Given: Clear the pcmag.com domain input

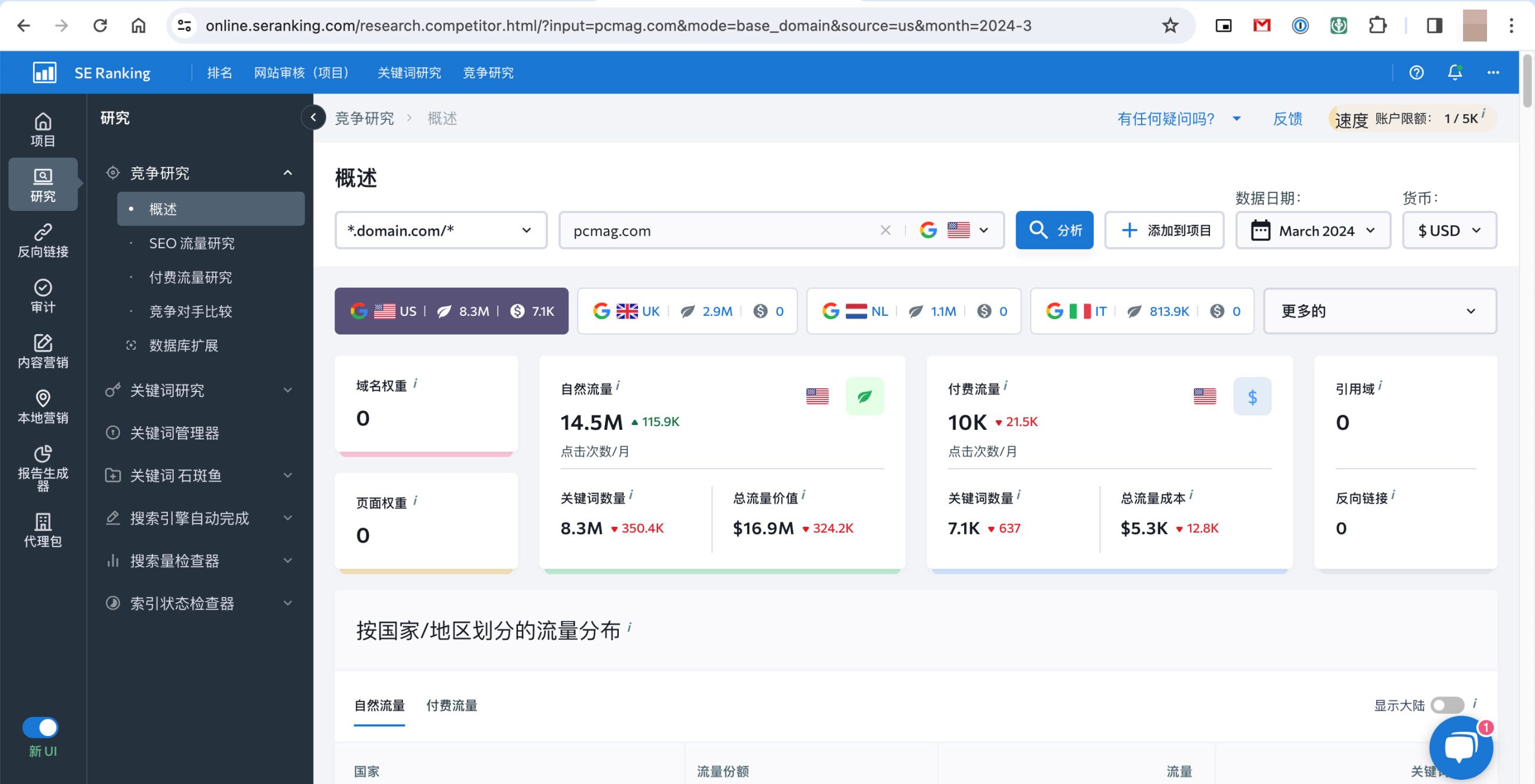Looking at the screenshot, I should pyautogui.click(x=885, y=230).
